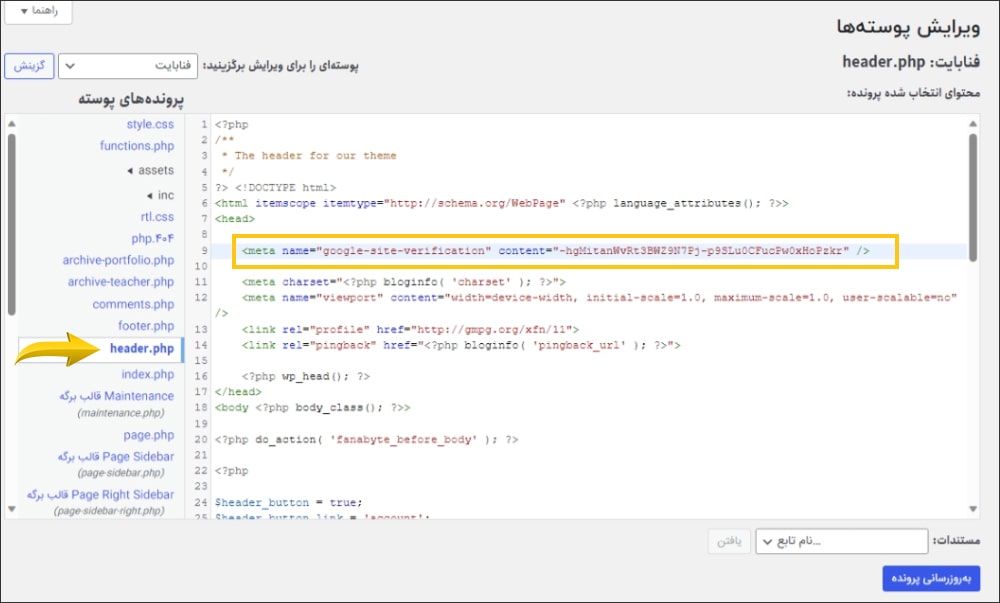1000x603 pixels.
Task: Click the DOCTYPE html line 5
Action: coord(276,188)
